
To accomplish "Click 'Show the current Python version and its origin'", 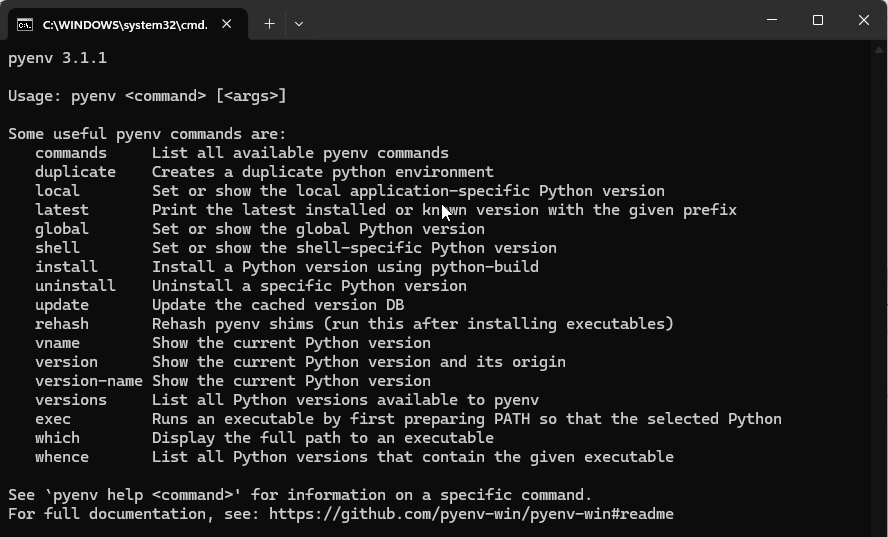I will coord(358,361).
